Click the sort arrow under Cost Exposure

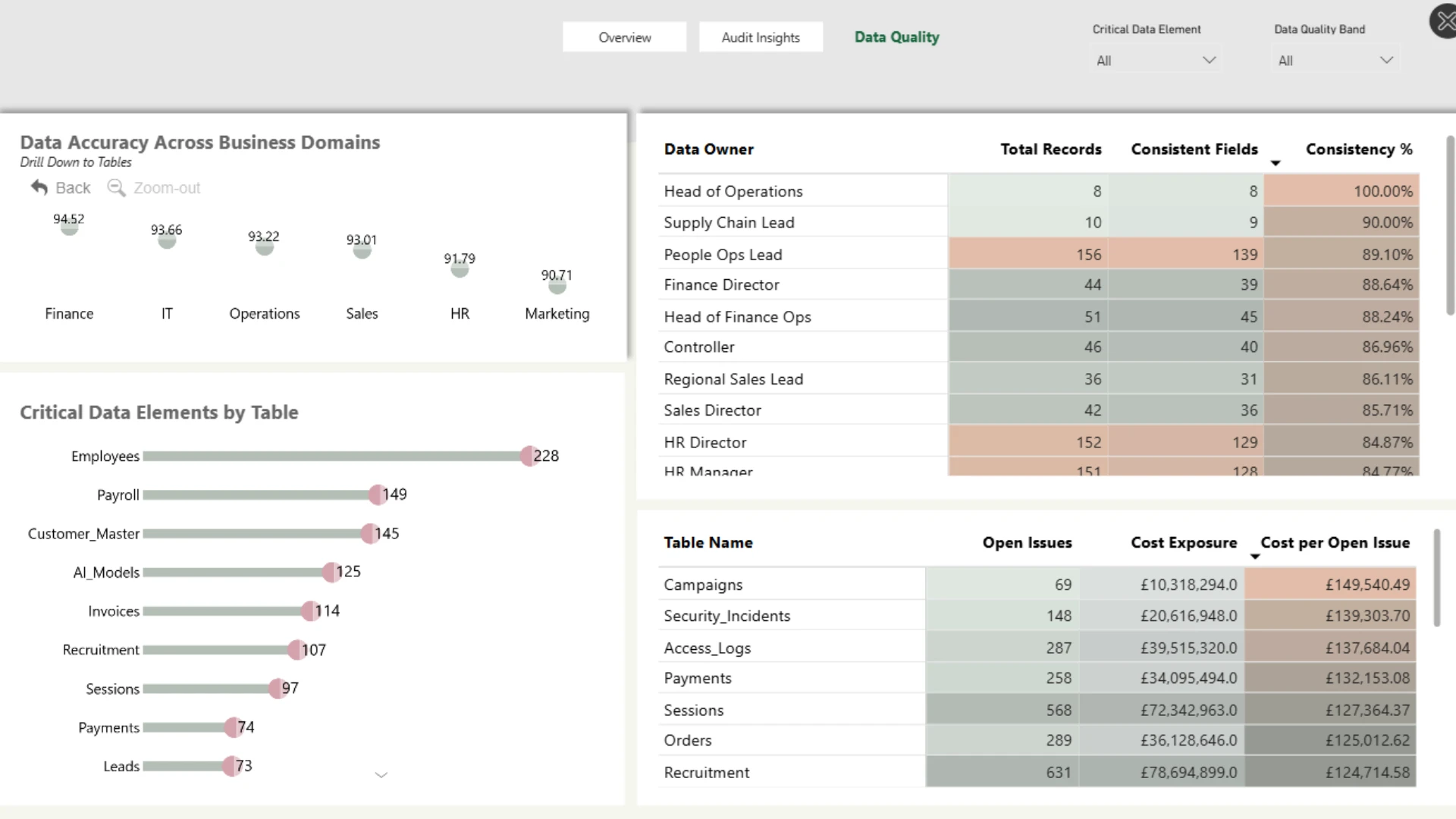[1255, 557]
